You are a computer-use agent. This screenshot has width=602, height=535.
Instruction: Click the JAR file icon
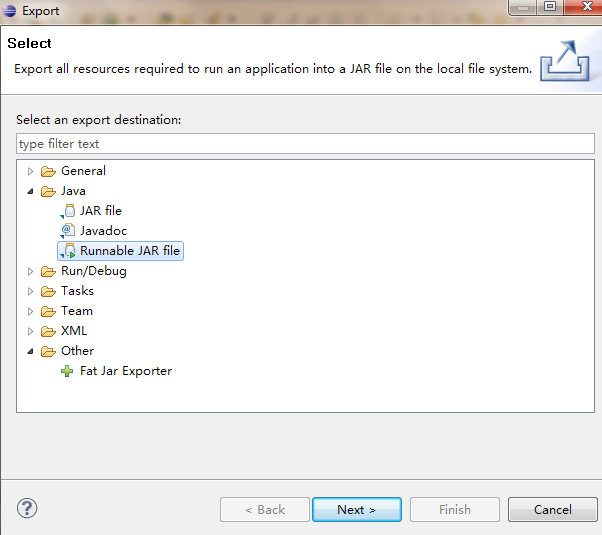68,211
